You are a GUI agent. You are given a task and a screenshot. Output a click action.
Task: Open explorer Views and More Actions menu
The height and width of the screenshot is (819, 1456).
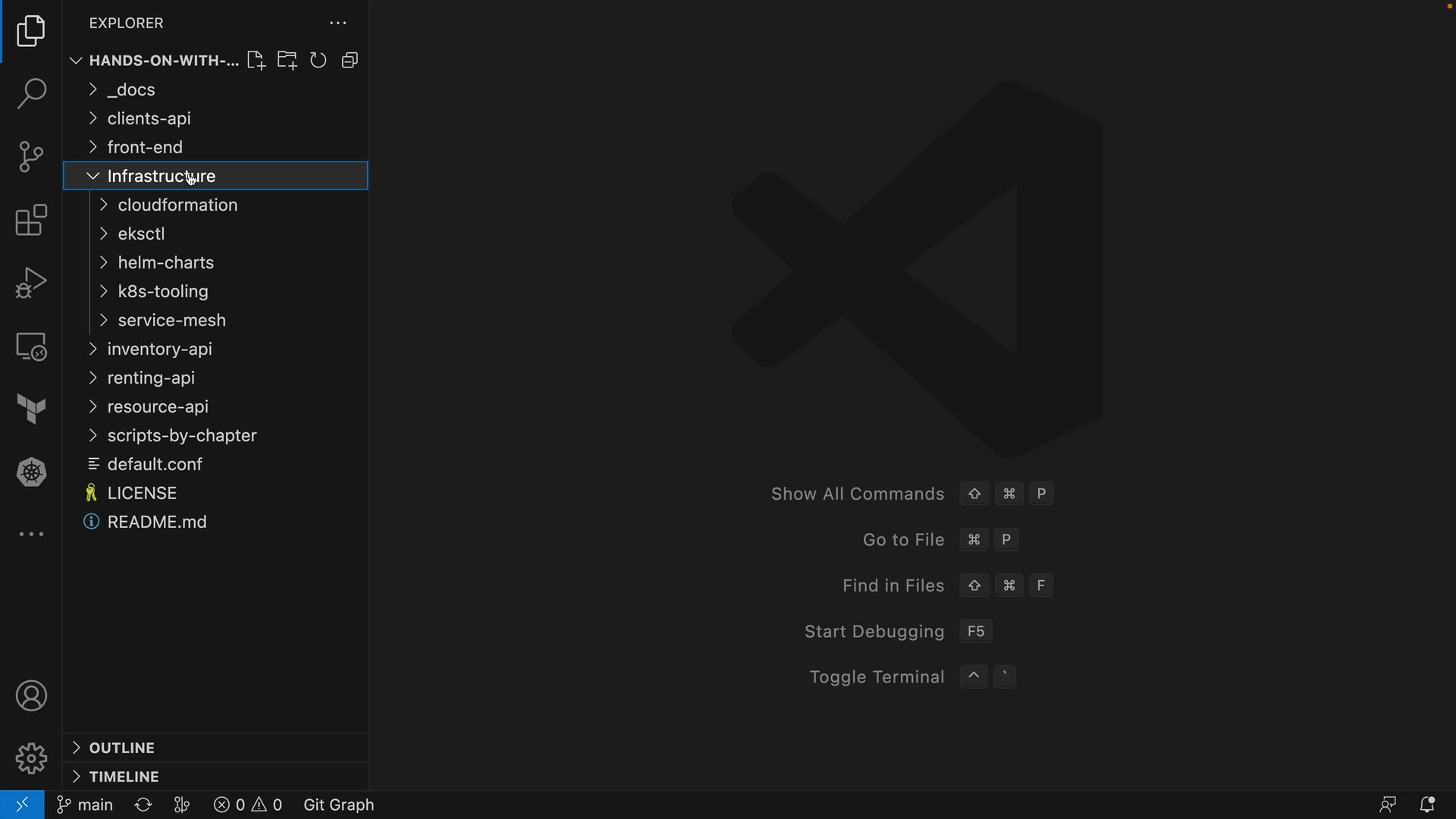pyautogui.click(x=337, y=24)
